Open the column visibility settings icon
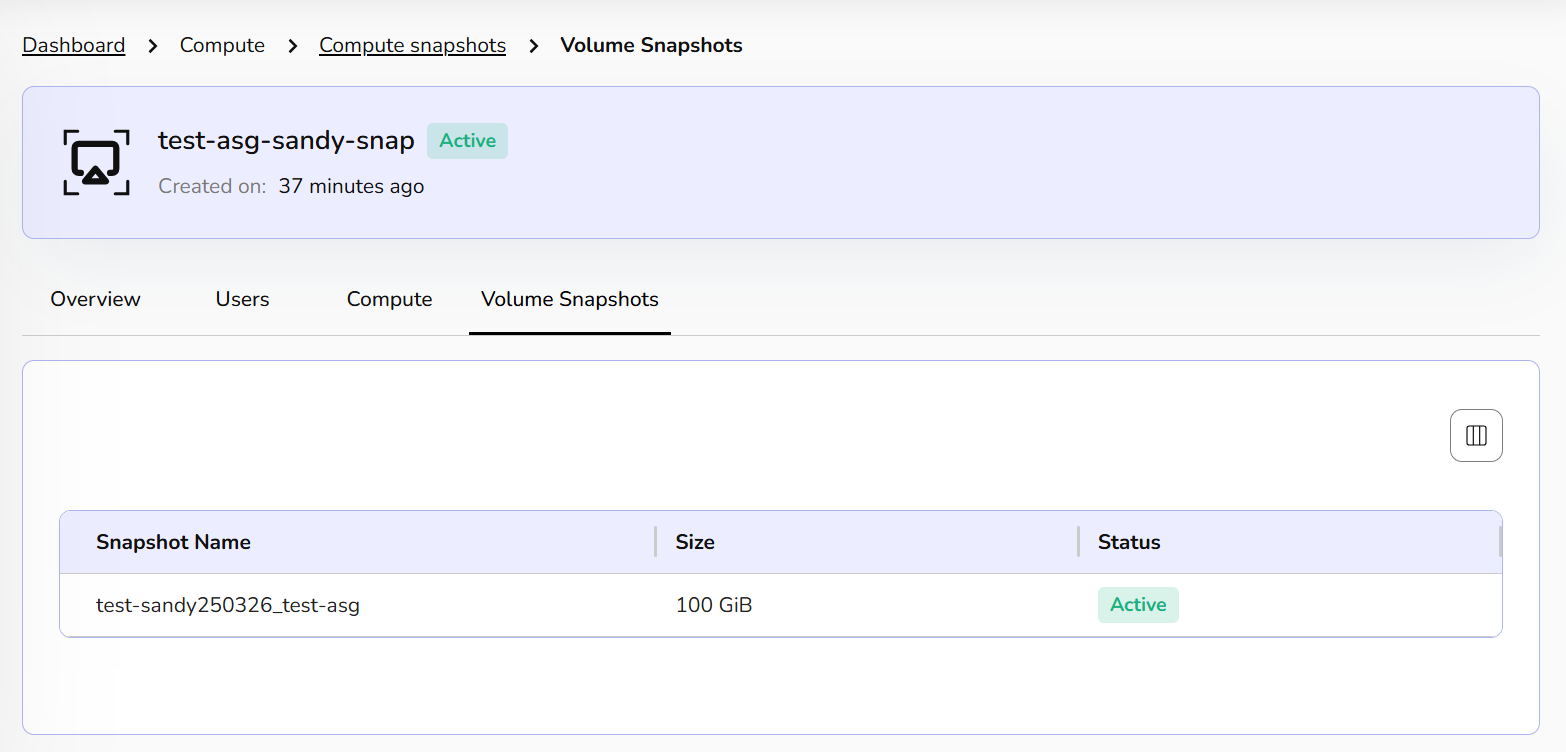Viewport: 1566px width, 752px height. point(1476,436)
